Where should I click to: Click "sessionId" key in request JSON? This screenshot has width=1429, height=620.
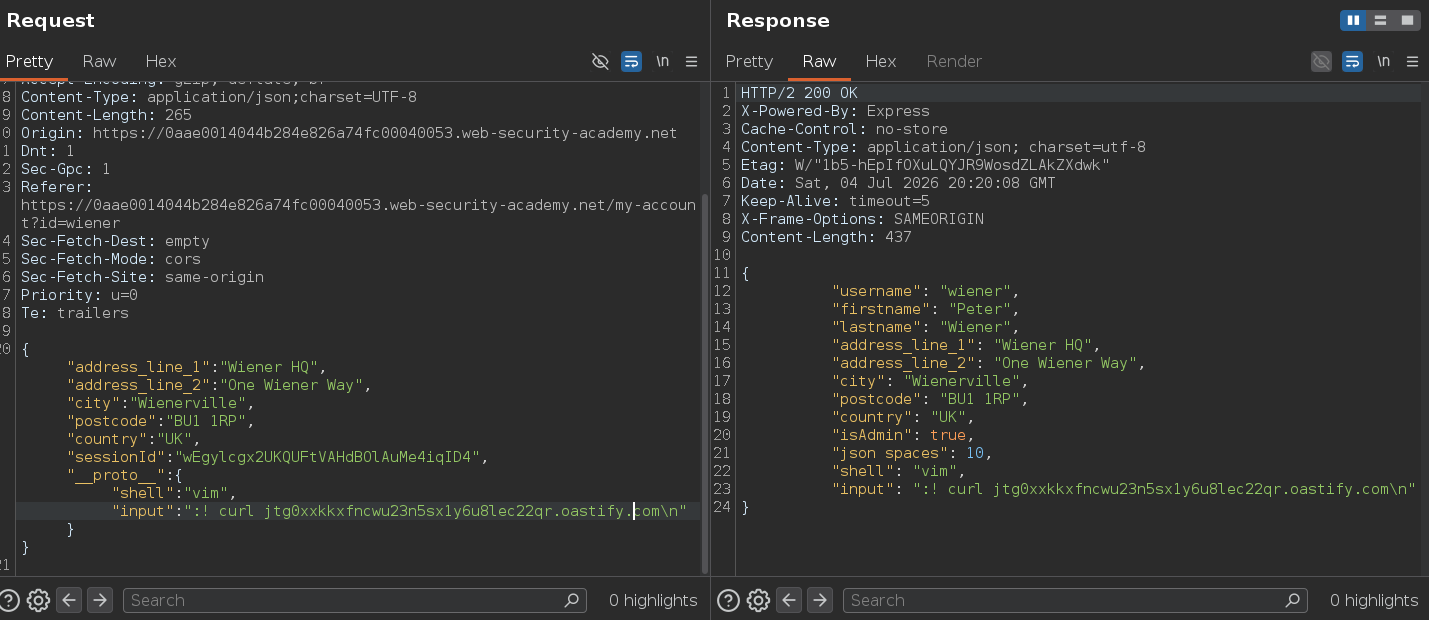[115, 457]
